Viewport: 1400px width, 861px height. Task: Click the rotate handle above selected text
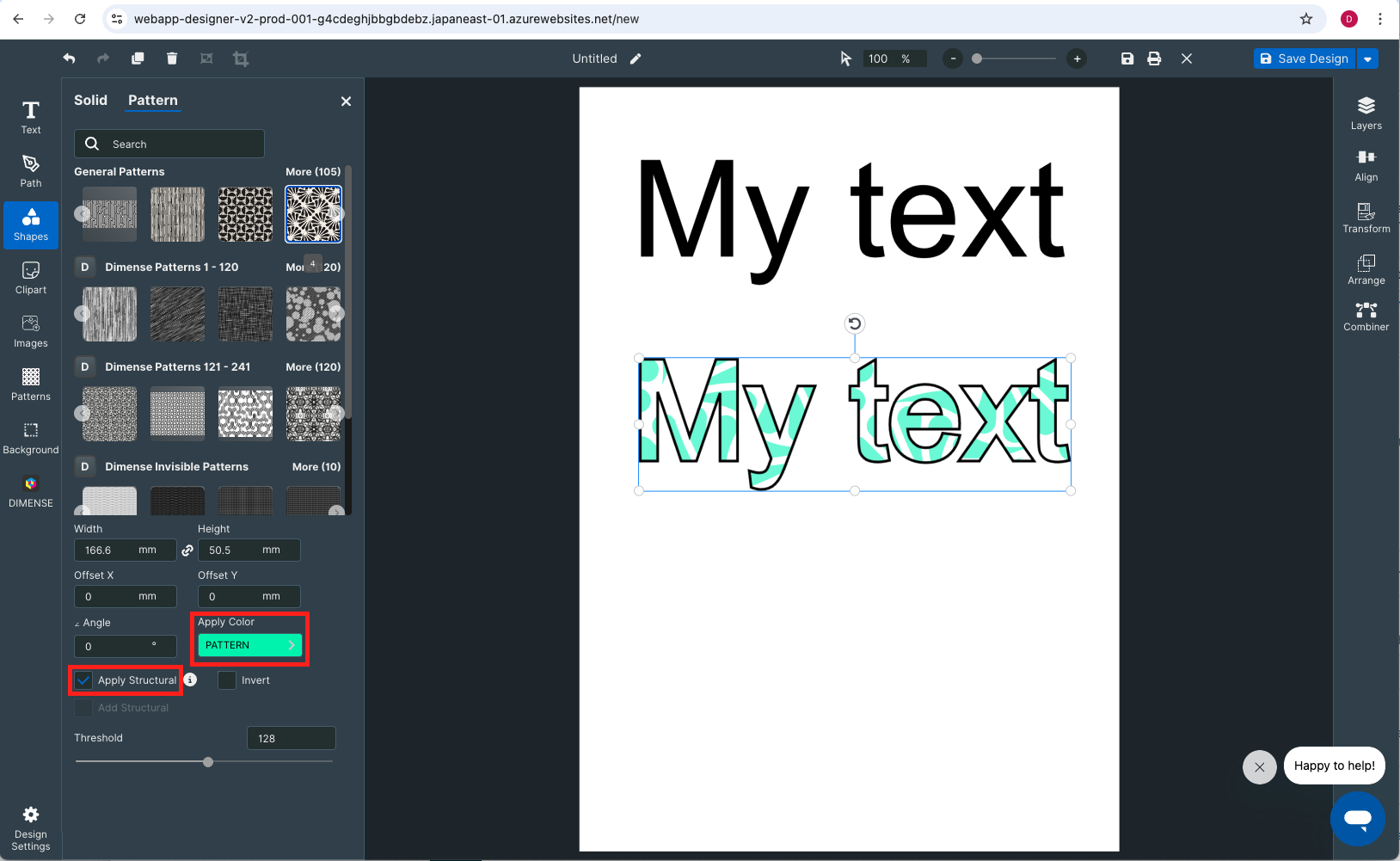pyautogui.click(x=855, y=323)
